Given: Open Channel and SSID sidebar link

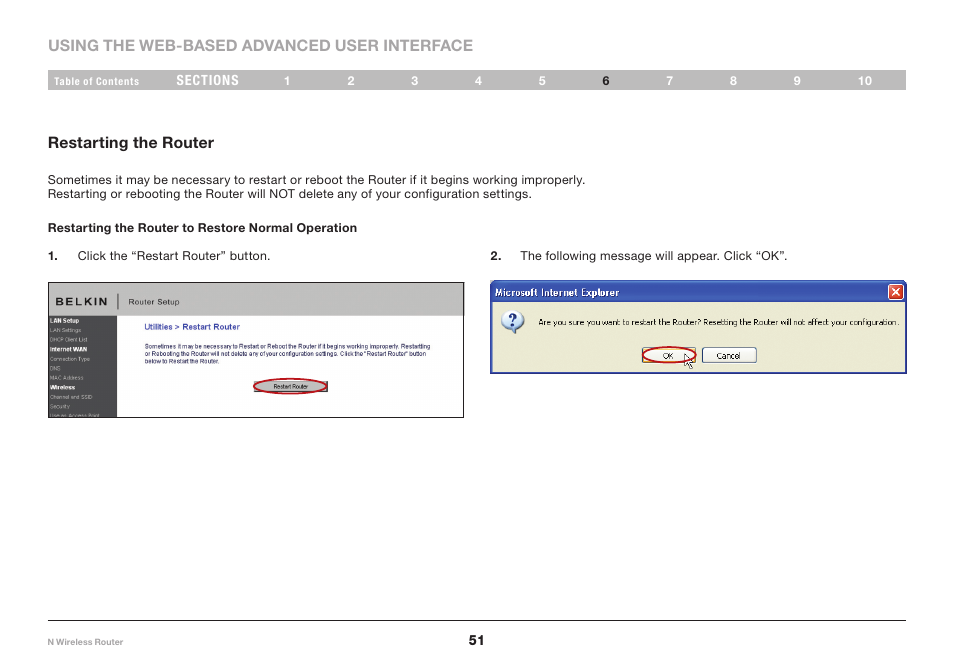Looking at the screenshot, I should [x=71, y=397].
